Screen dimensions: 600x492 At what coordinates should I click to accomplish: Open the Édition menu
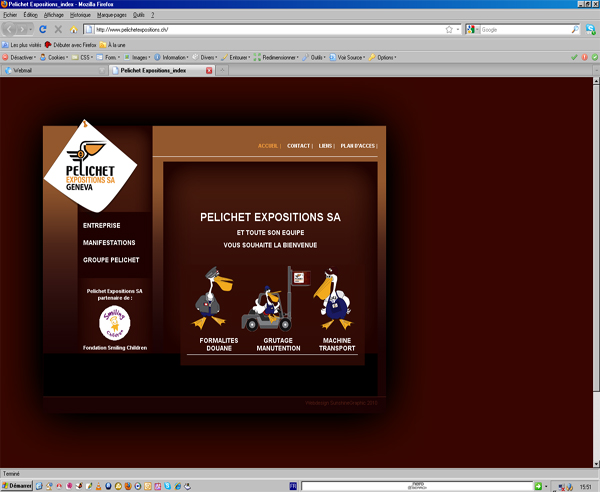tap(30, 15)
